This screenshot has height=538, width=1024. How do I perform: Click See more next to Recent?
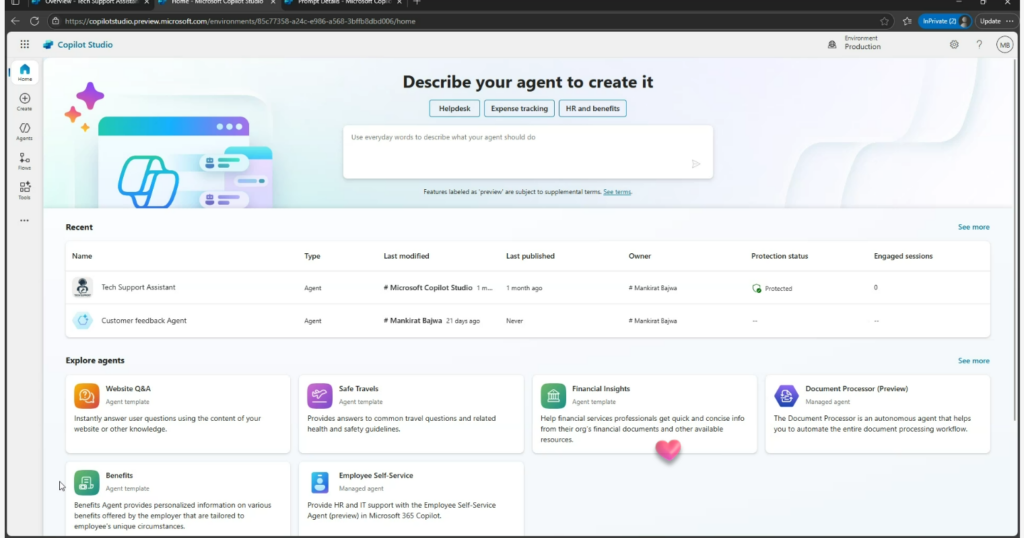pyautogui.click(x=973, y=227)
